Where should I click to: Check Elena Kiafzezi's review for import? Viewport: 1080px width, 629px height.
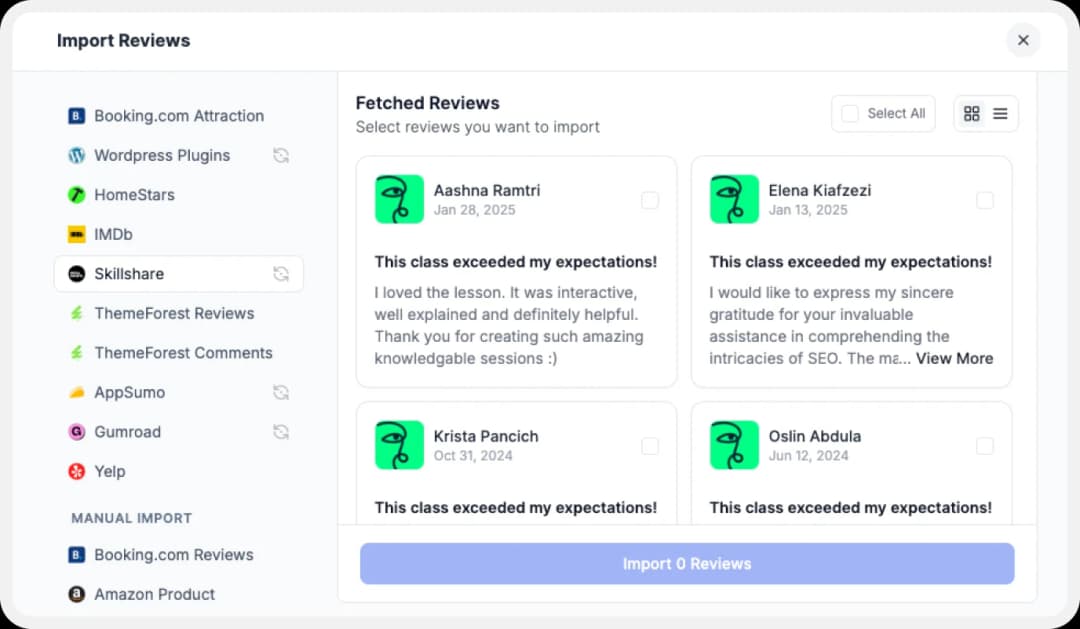coord(985,200)
